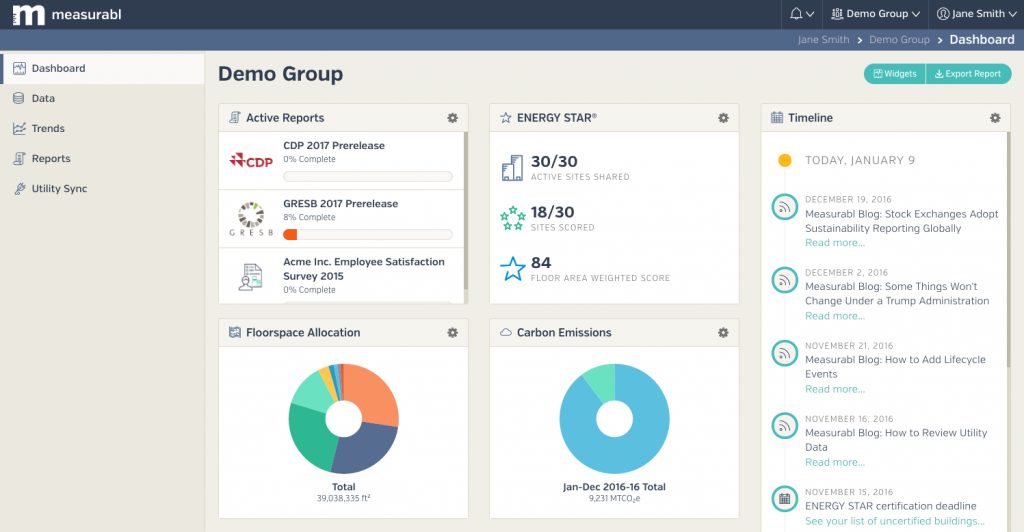Click the floor area weighted score star icon
The width and height of the screenshot is (1024, 532).
pos(513,269)
